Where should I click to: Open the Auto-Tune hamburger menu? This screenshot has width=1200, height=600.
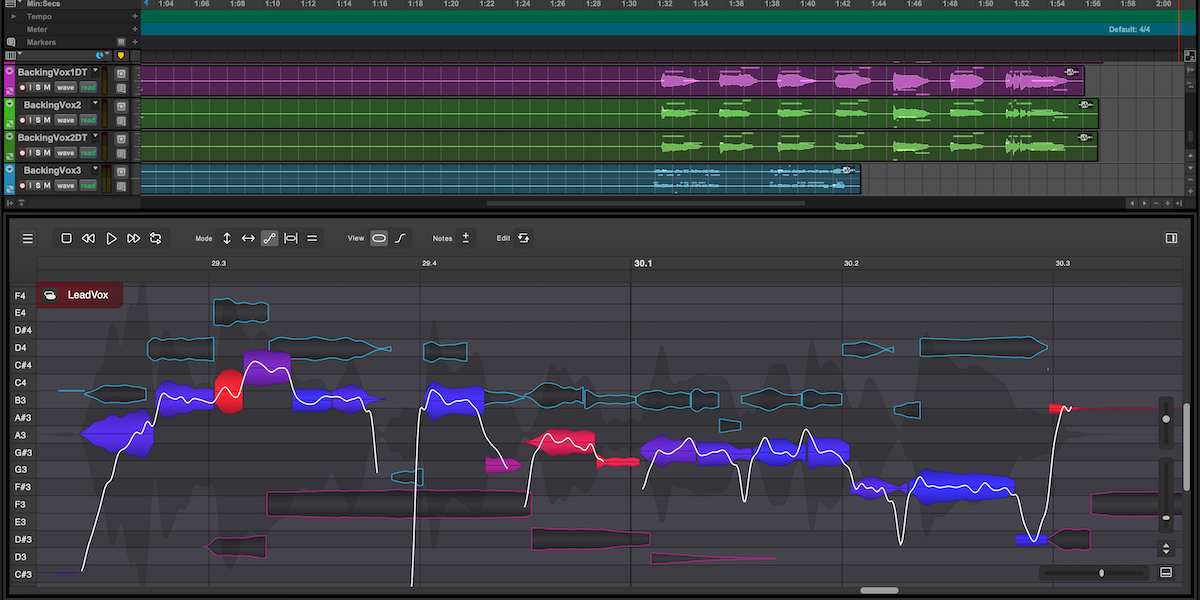pyautogui.click(x=28, y=239)
